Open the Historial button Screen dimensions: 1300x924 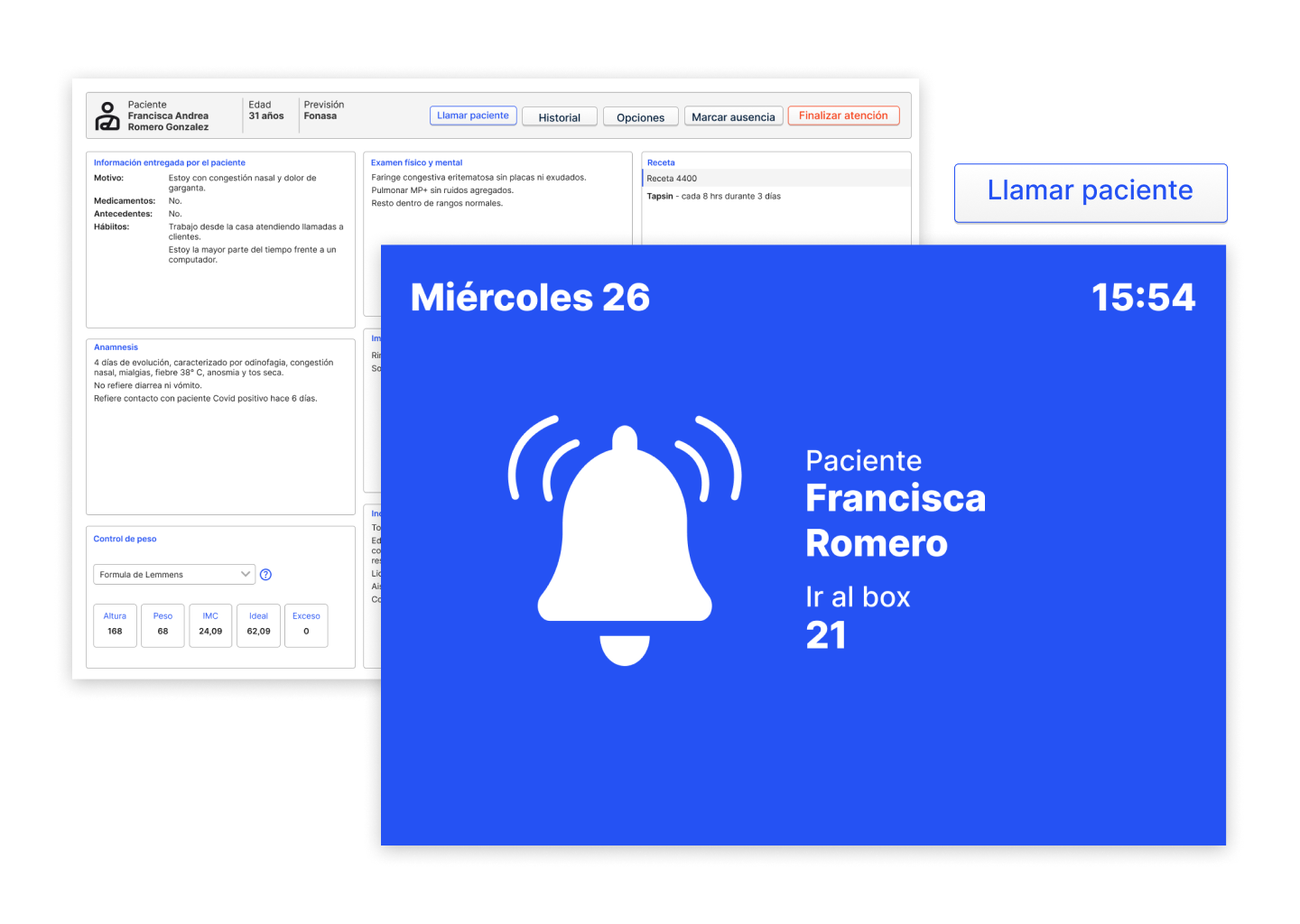click(x=560, y=117)
